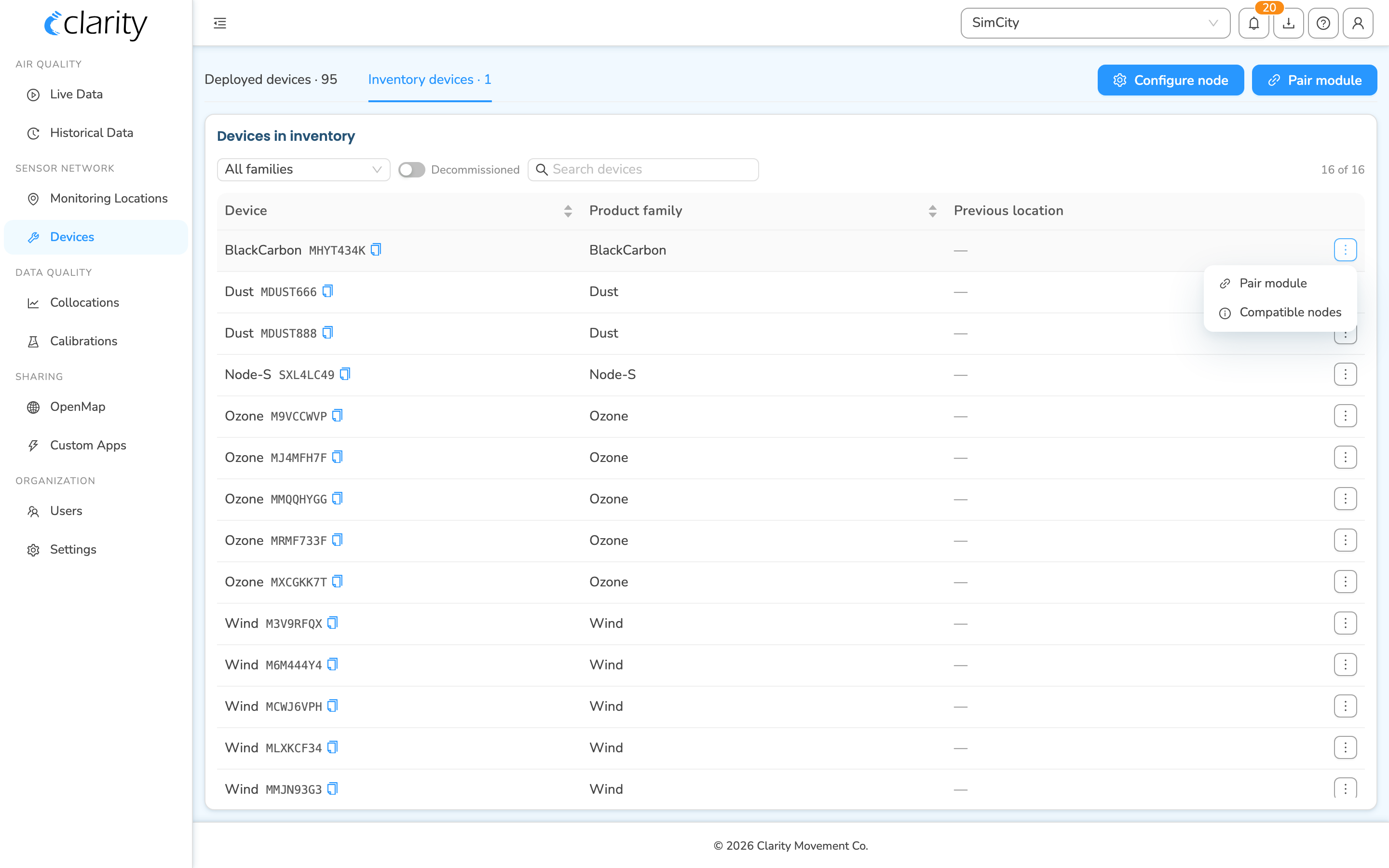The height and width of the screenshot is (868, 1389).
Task: Open actions menu for Ozone MRMF733F
Action: coord(1346,540)
